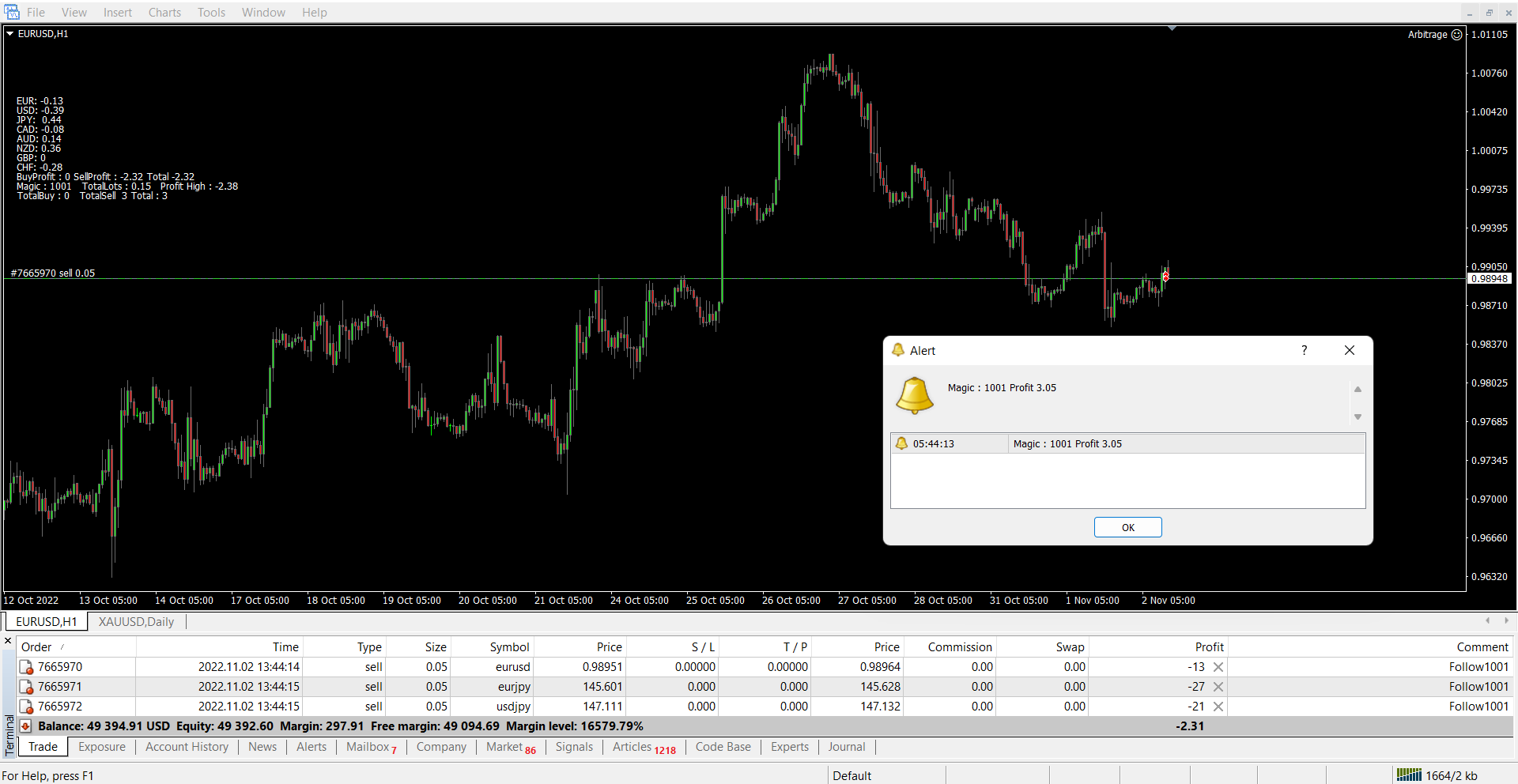Click the help question mark in Alert dialog

coord(1304,350)
